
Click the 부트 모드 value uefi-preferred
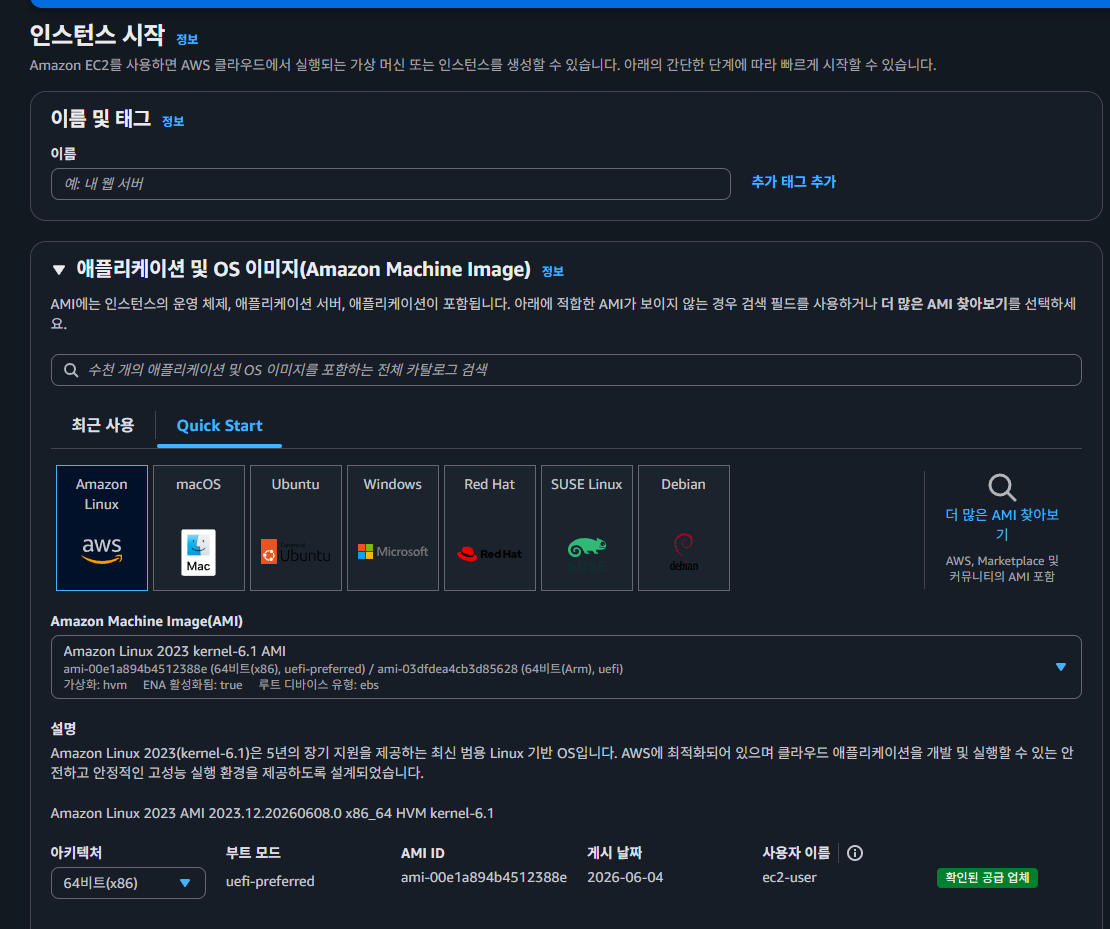(270, 882)
